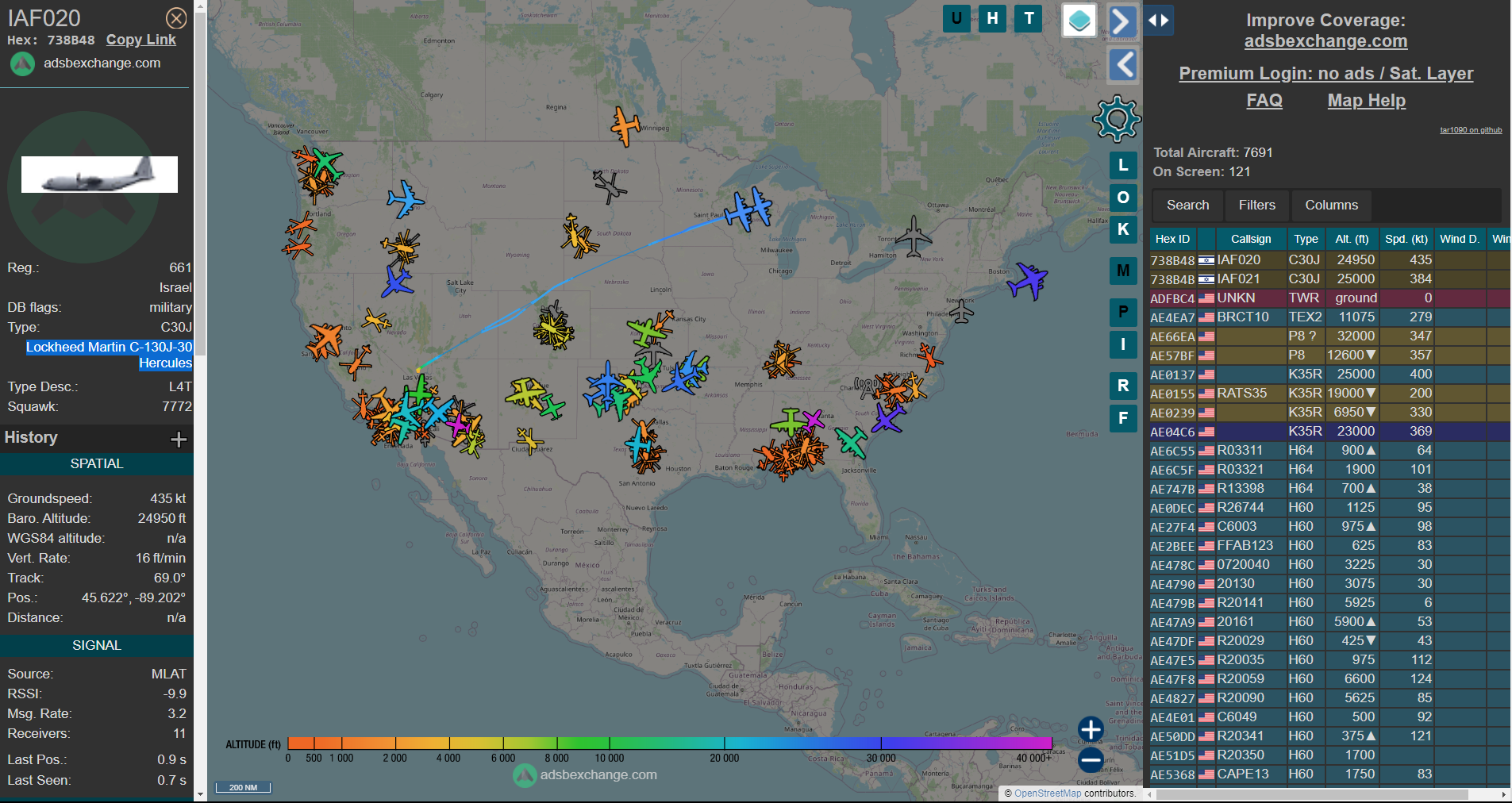Click the R button on map
This screenshot has width=1512, height=803.
(1123, 386)
